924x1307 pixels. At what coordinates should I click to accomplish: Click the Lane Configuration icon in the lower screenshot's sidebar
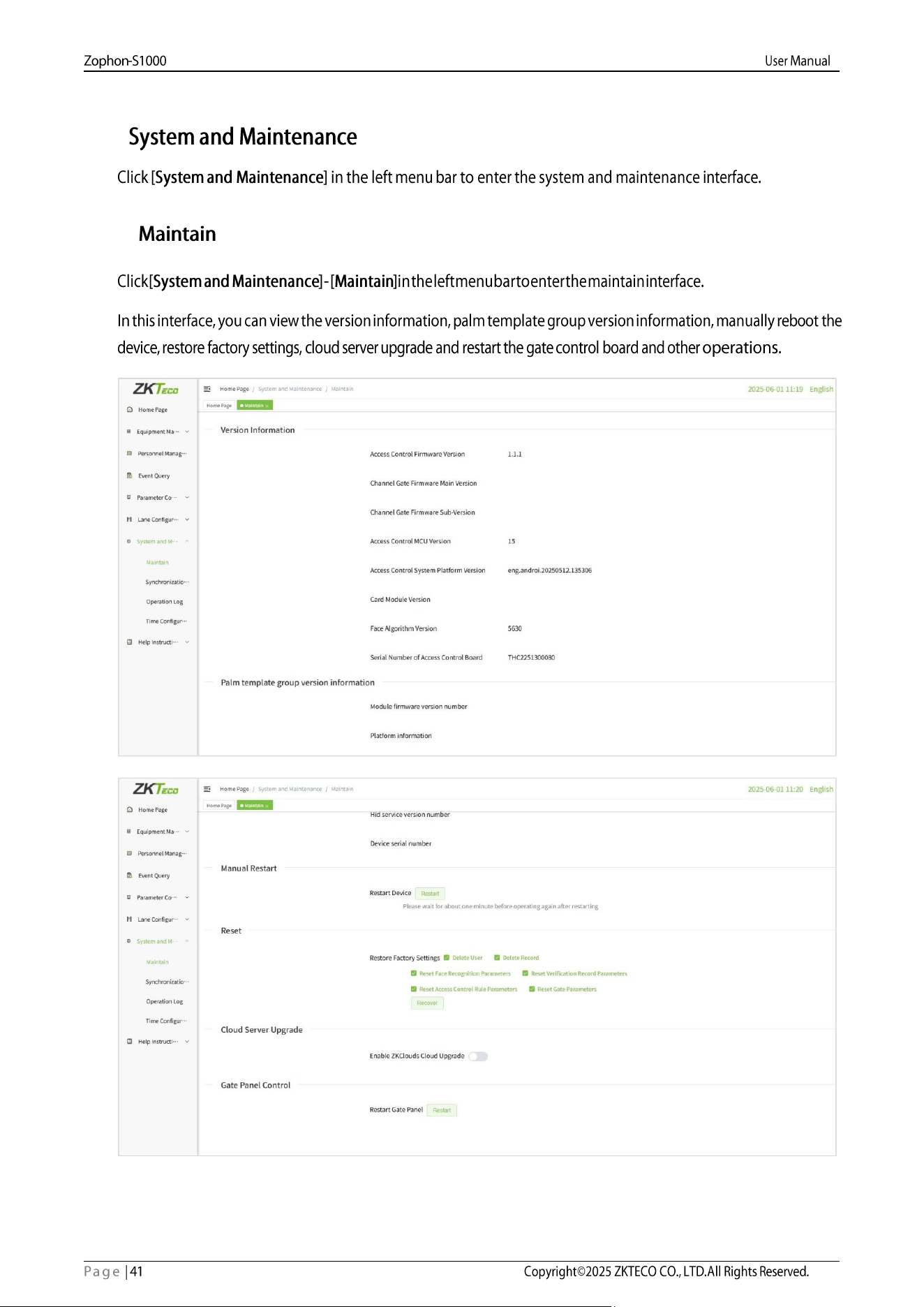coord(130,920)
